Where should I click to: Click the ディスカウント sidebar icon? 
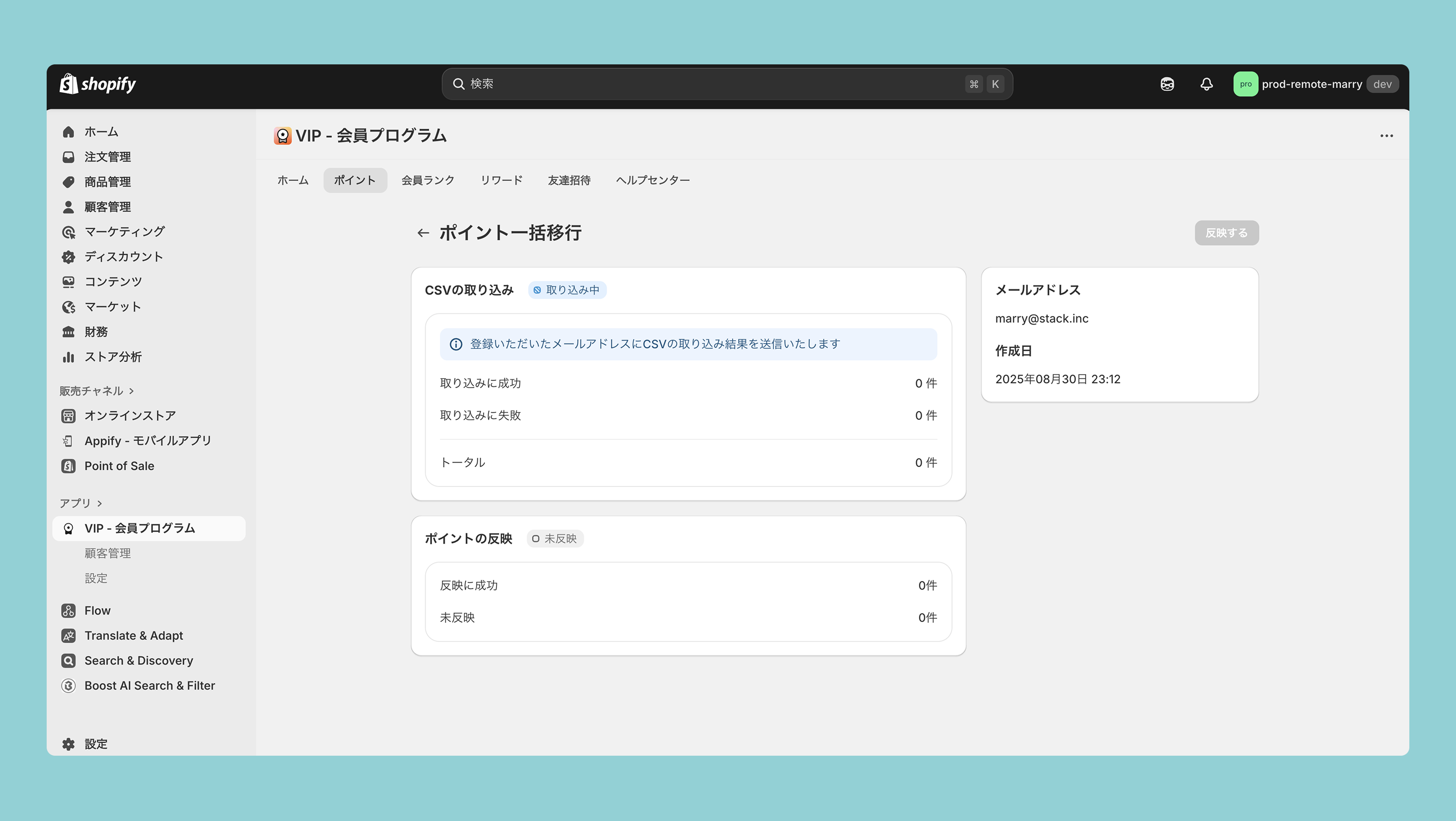[69, 257]
